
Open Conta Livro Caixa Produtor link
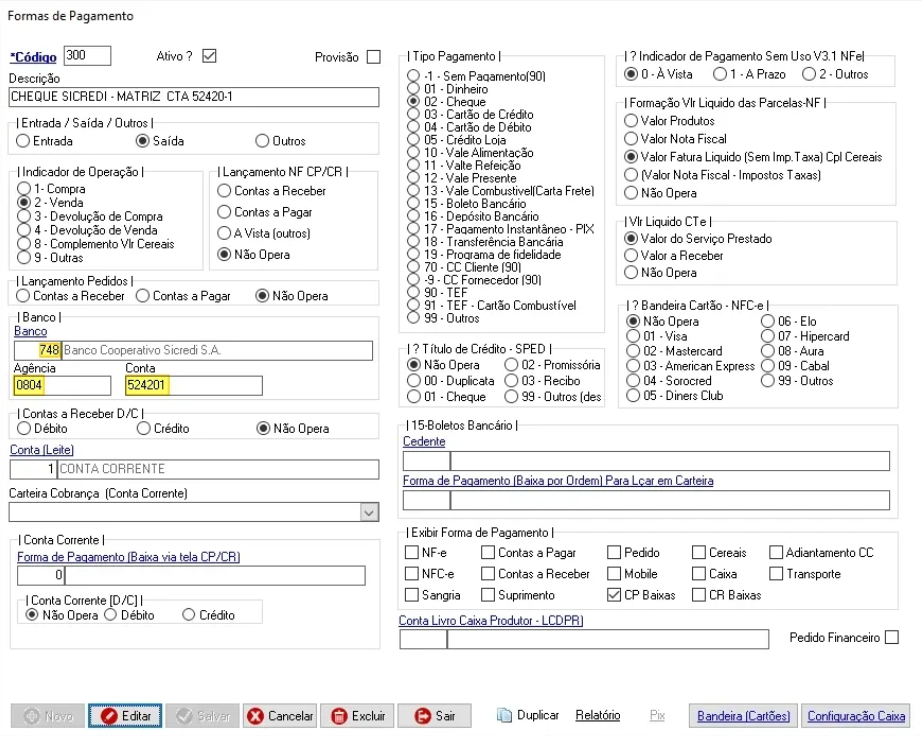click(491, 621)
